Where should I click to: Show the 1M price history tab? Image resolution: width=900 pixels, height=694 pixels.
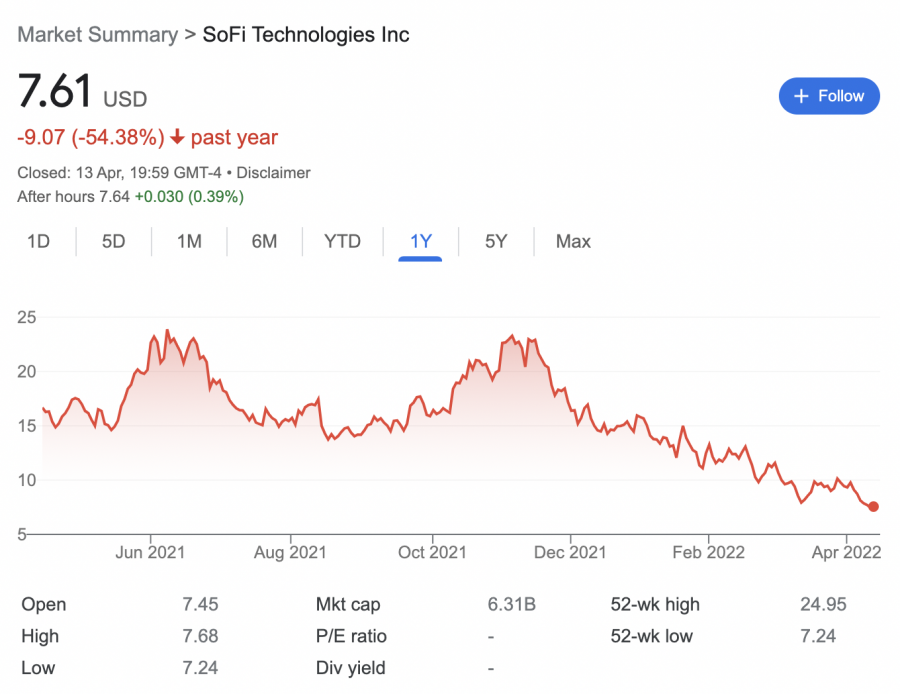coord(189,241)
